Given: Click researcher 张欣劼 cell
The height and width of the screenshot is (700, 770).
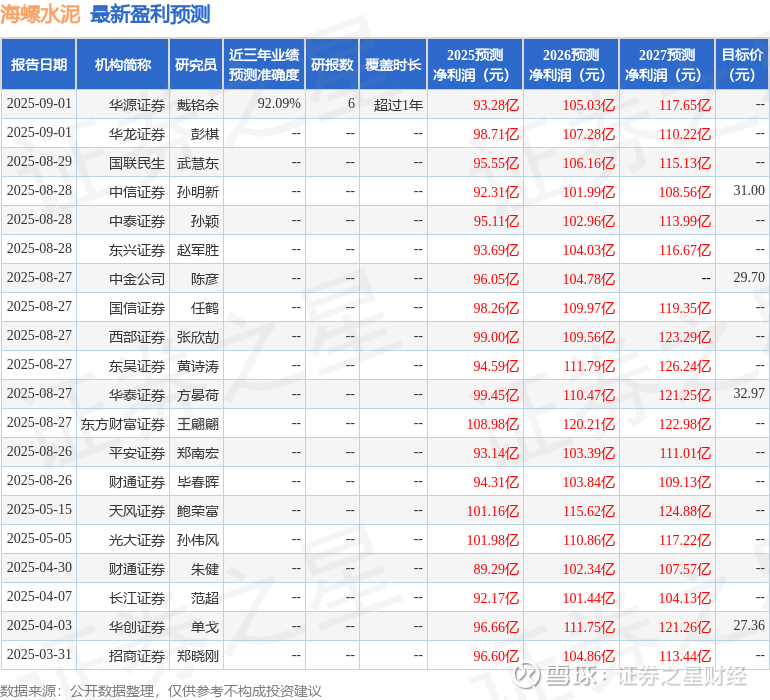Looking at the screenshot, I should coord(197,336).
